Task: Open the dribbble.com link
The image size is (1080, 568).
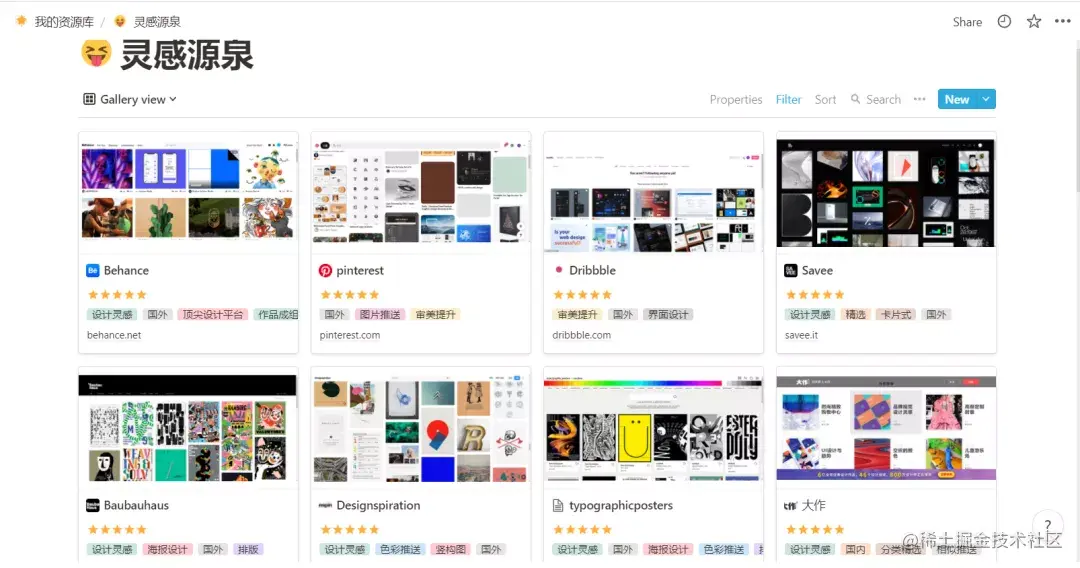Action: click(581, 335)
